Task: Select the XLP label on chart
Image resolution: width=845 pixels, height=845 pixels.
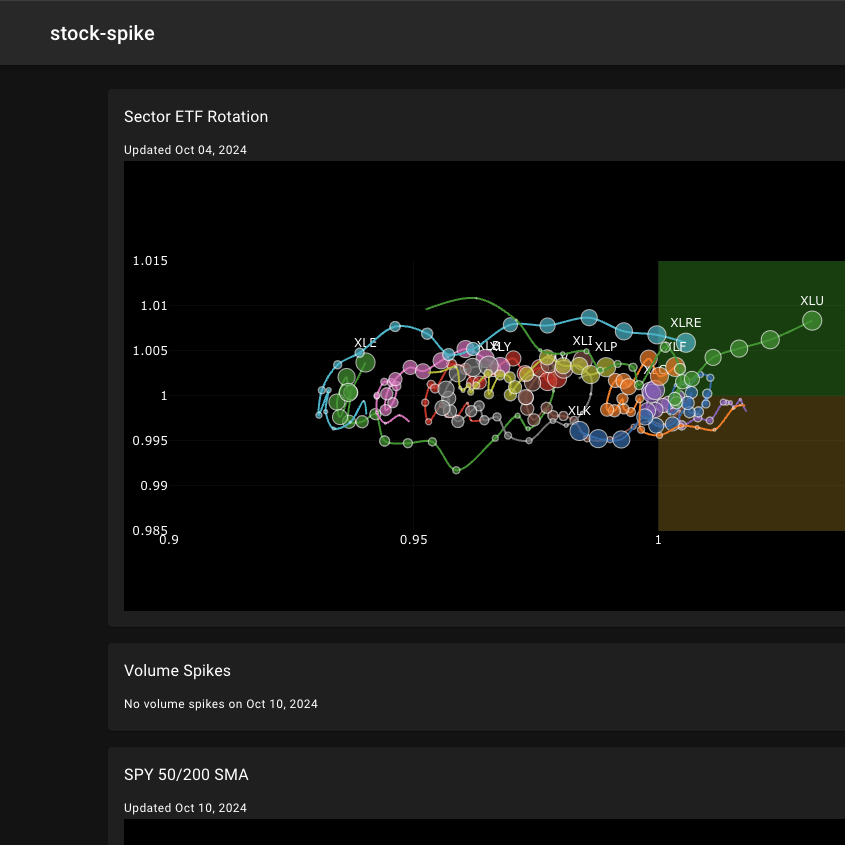Action: pyautogui.click(x=606, y=347)
